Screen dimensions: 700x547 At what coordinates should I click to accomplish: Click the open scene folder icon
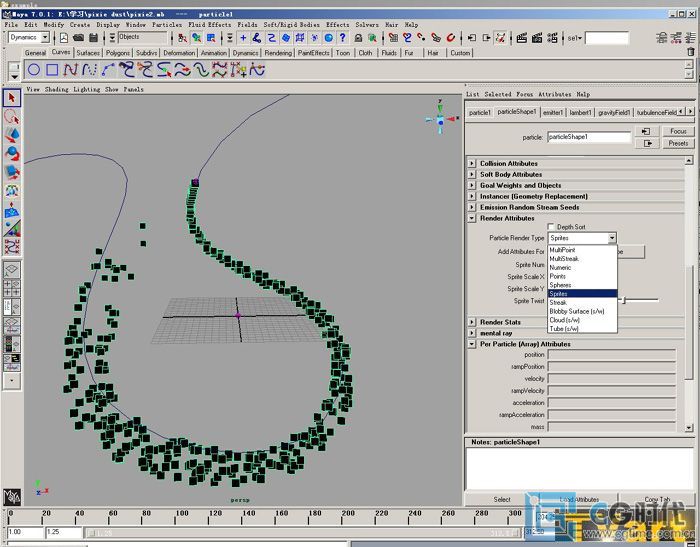click(x=79, y=38)
